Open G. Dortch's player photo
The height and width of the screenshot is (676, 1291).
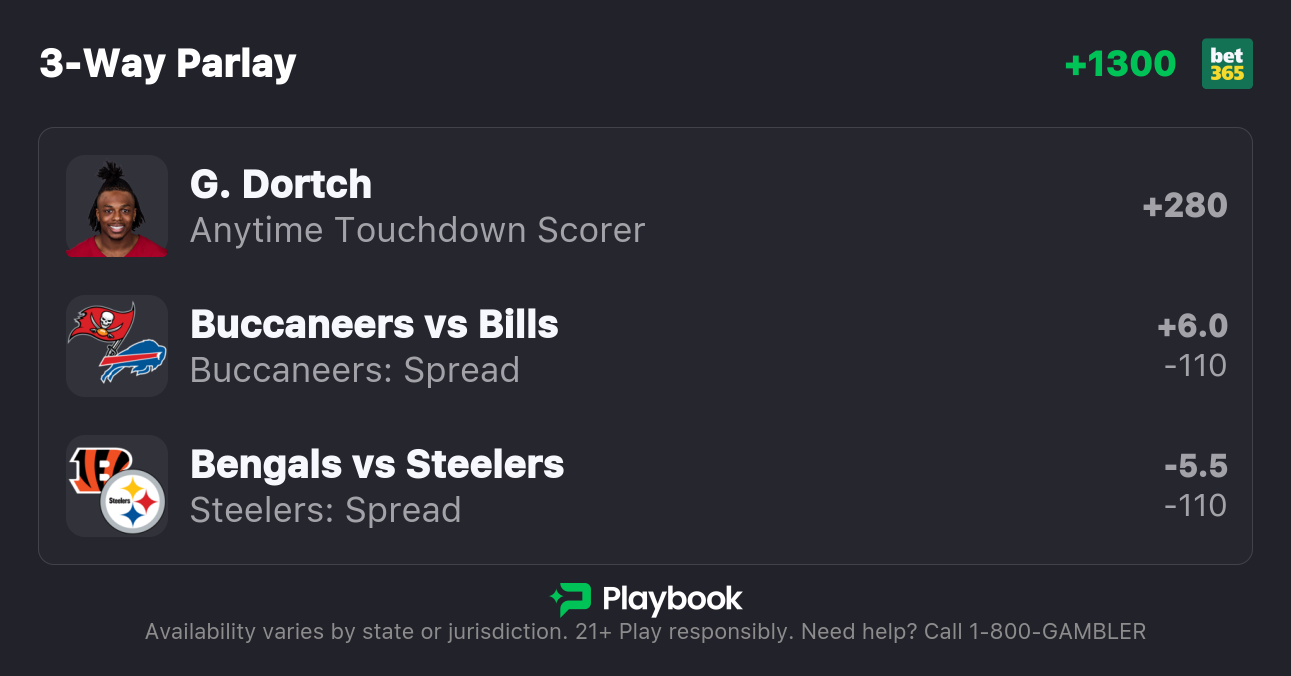116,207
